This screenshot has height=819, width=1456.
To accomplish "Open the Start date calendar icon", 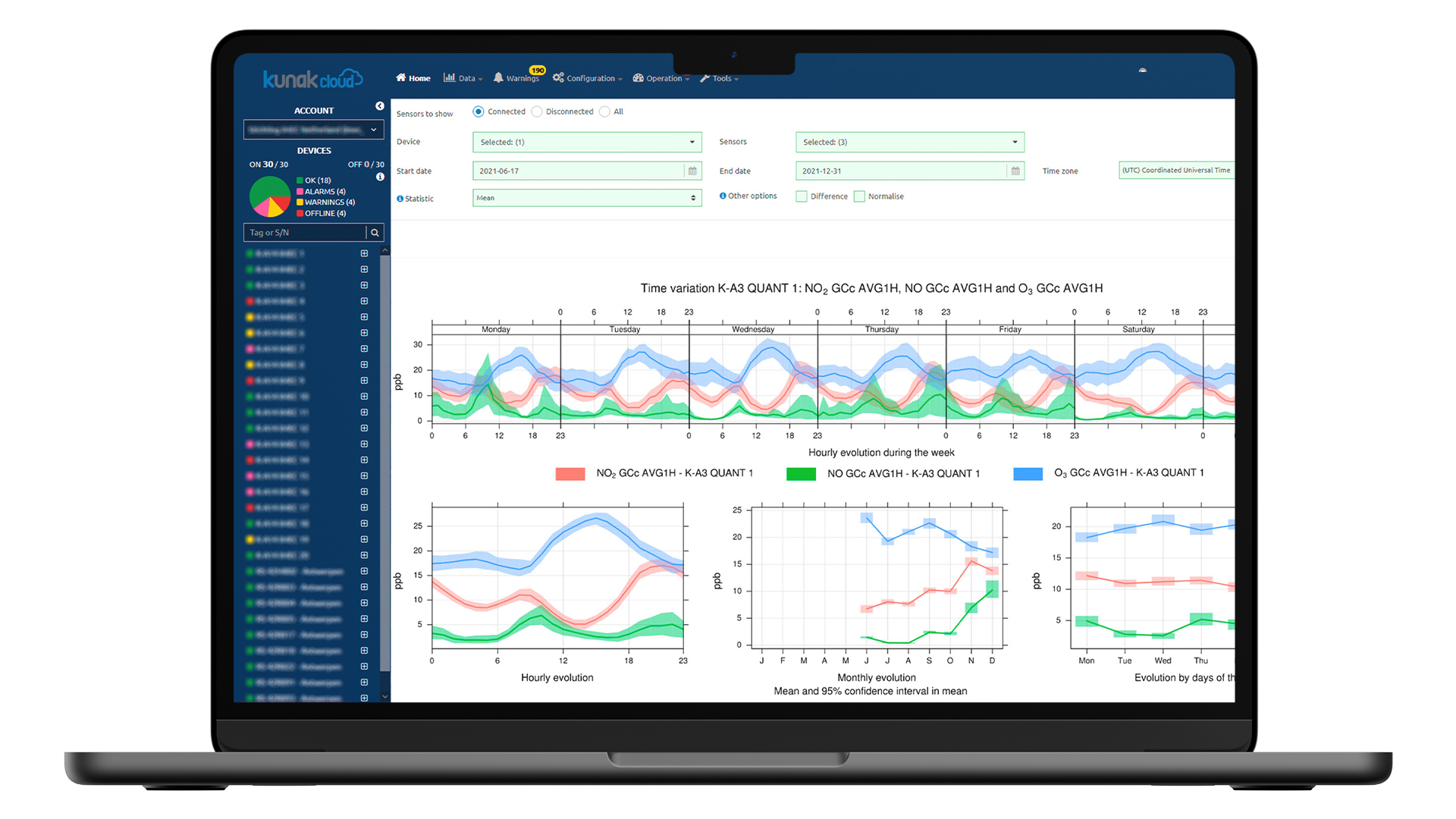I will coord(692,171).
